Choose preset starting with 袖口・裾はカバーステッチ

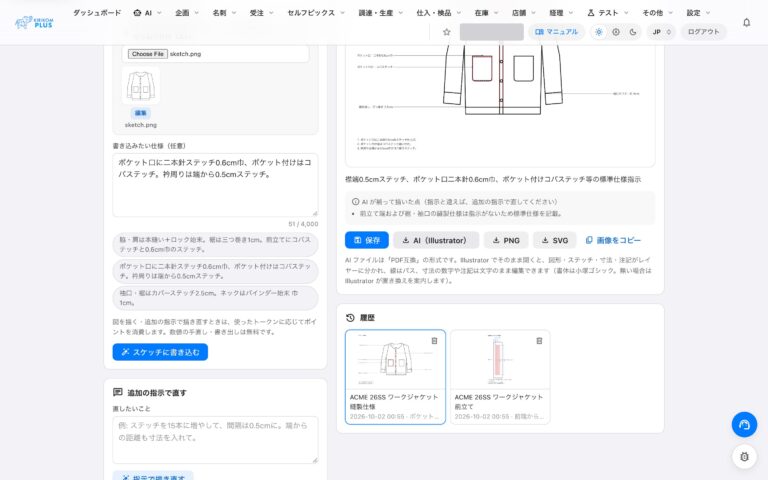point(215,298)
